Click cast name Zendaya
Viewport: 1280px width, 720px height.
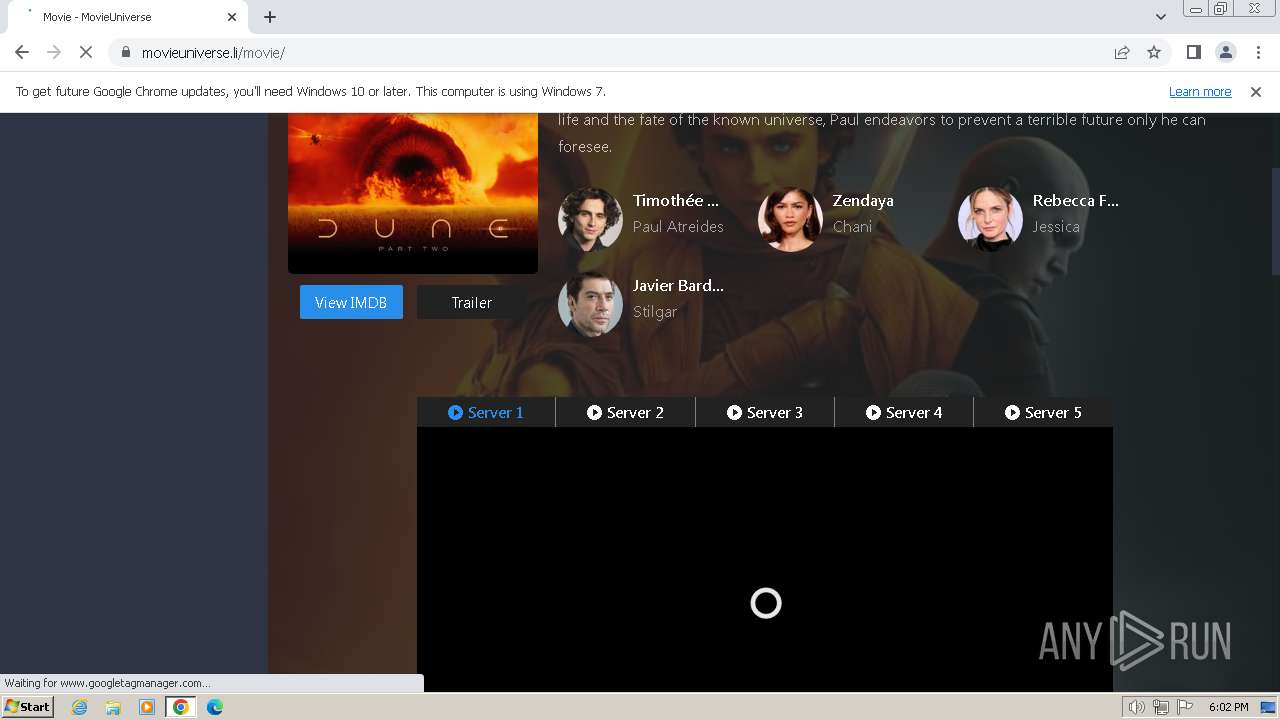[863, 201]
